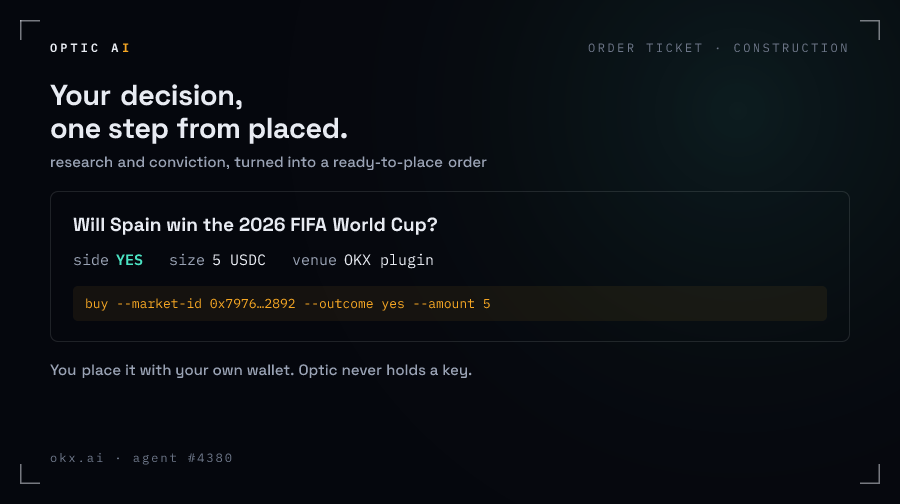Click the research and conviction subtitle
Screen dimensions: 900x504
[x=268, y=162]
